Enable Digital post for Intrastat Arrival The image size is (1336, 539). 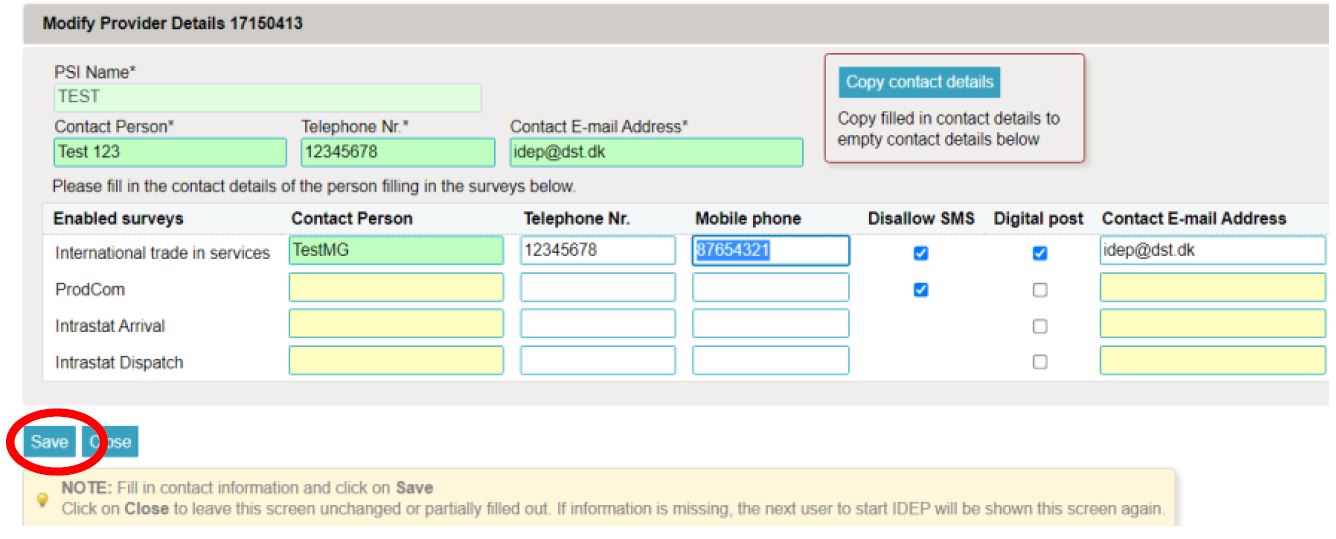1040,326
